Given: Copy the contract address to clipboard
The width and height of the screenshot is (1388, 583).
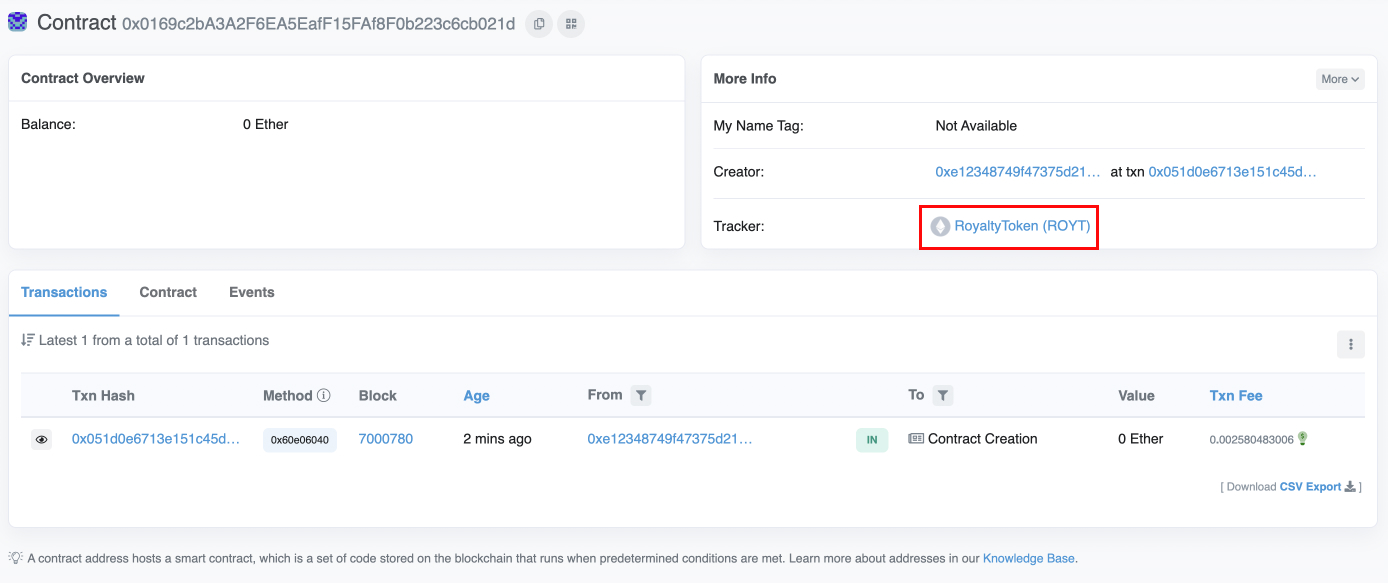Looking at the screenshot, I should click(539, 24).
